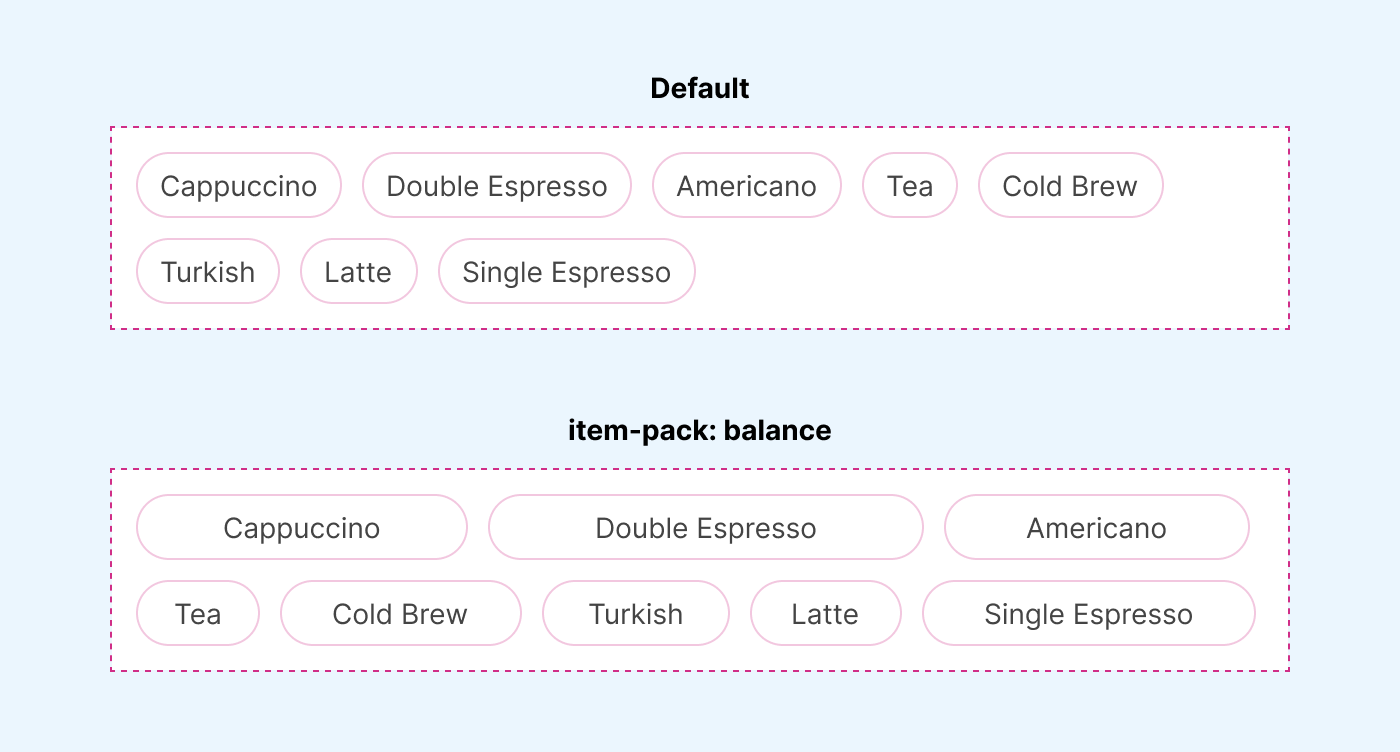Image resolution: width=1400 pixels, height=752 pixels.
Task: Click the Cappuccino pill in Default section
Action: point(239,186)
